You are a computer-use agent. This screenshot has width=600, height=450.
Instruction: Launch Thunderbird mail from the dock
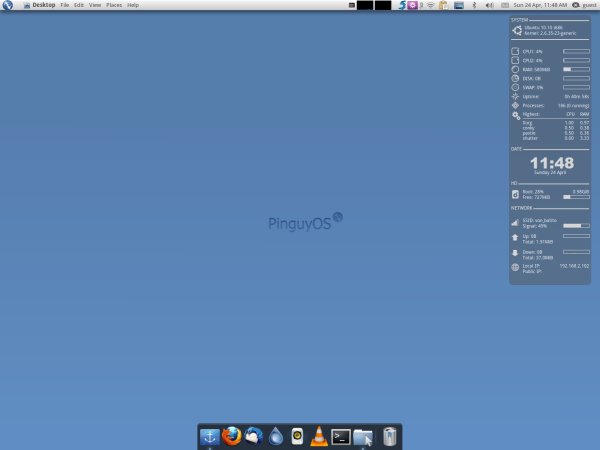pos(254,436)
